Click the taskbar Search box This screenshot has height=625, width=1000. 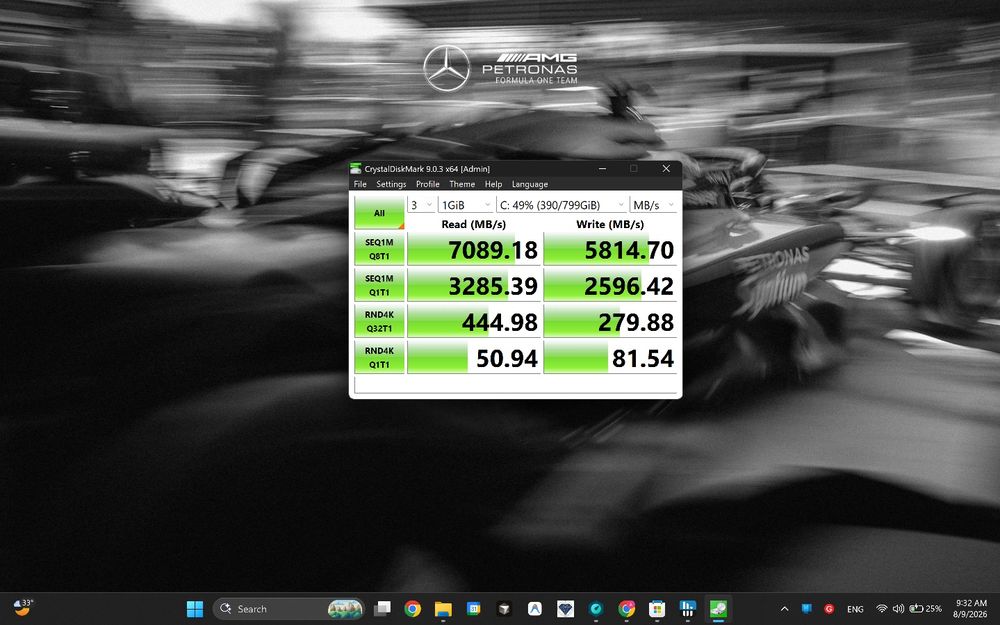click(288, 608)
